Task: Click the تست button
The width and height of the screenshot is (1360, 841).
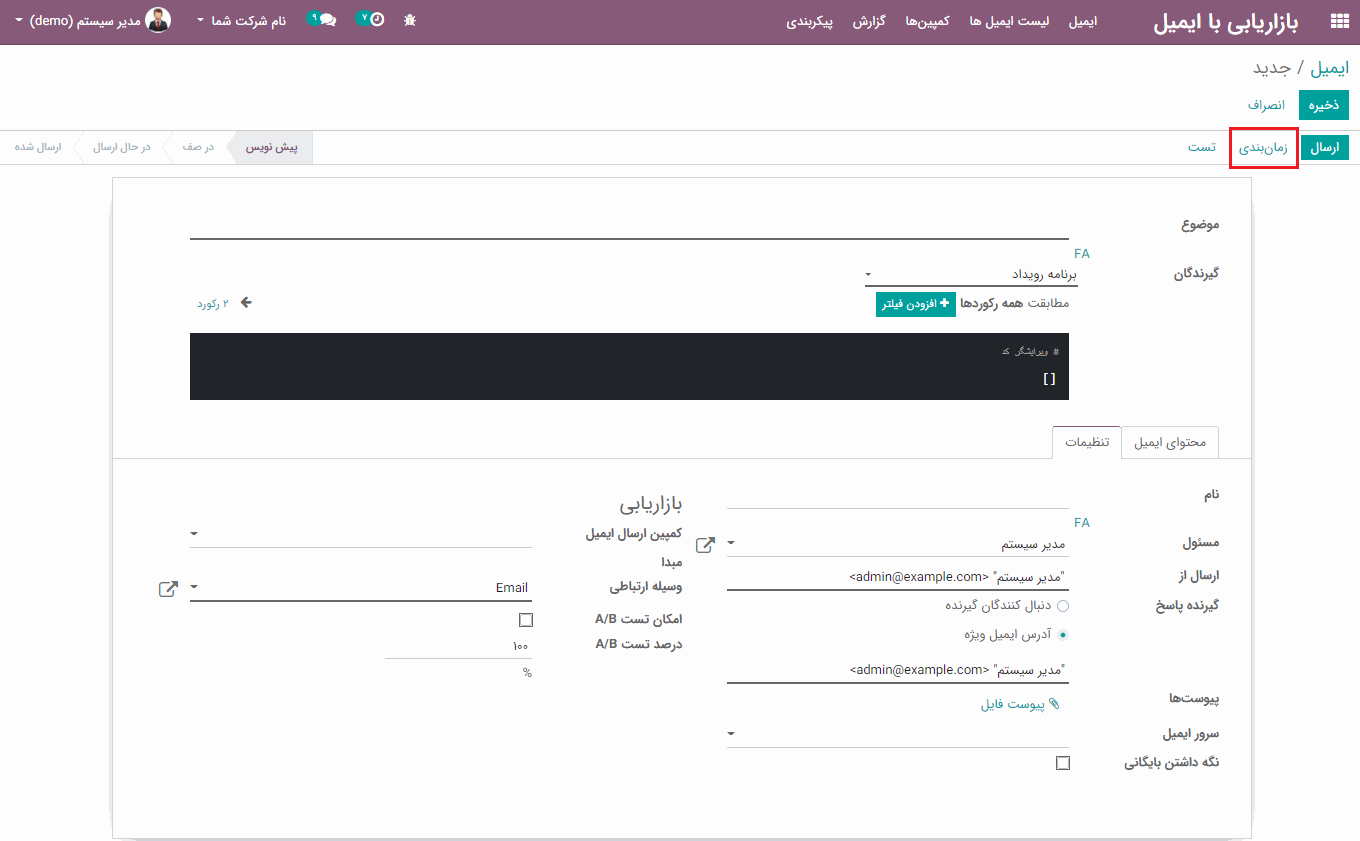Action: (1201, 147)
